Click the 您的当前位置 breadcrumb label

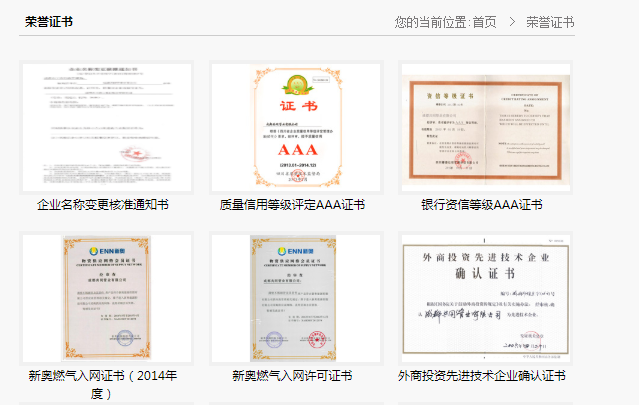(432, 22)
